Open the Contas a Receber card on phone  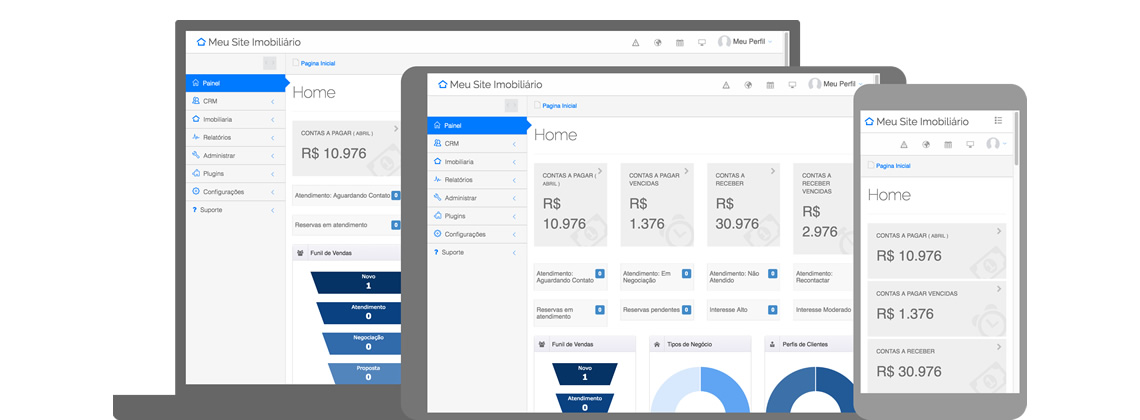(x=936, y=364)
